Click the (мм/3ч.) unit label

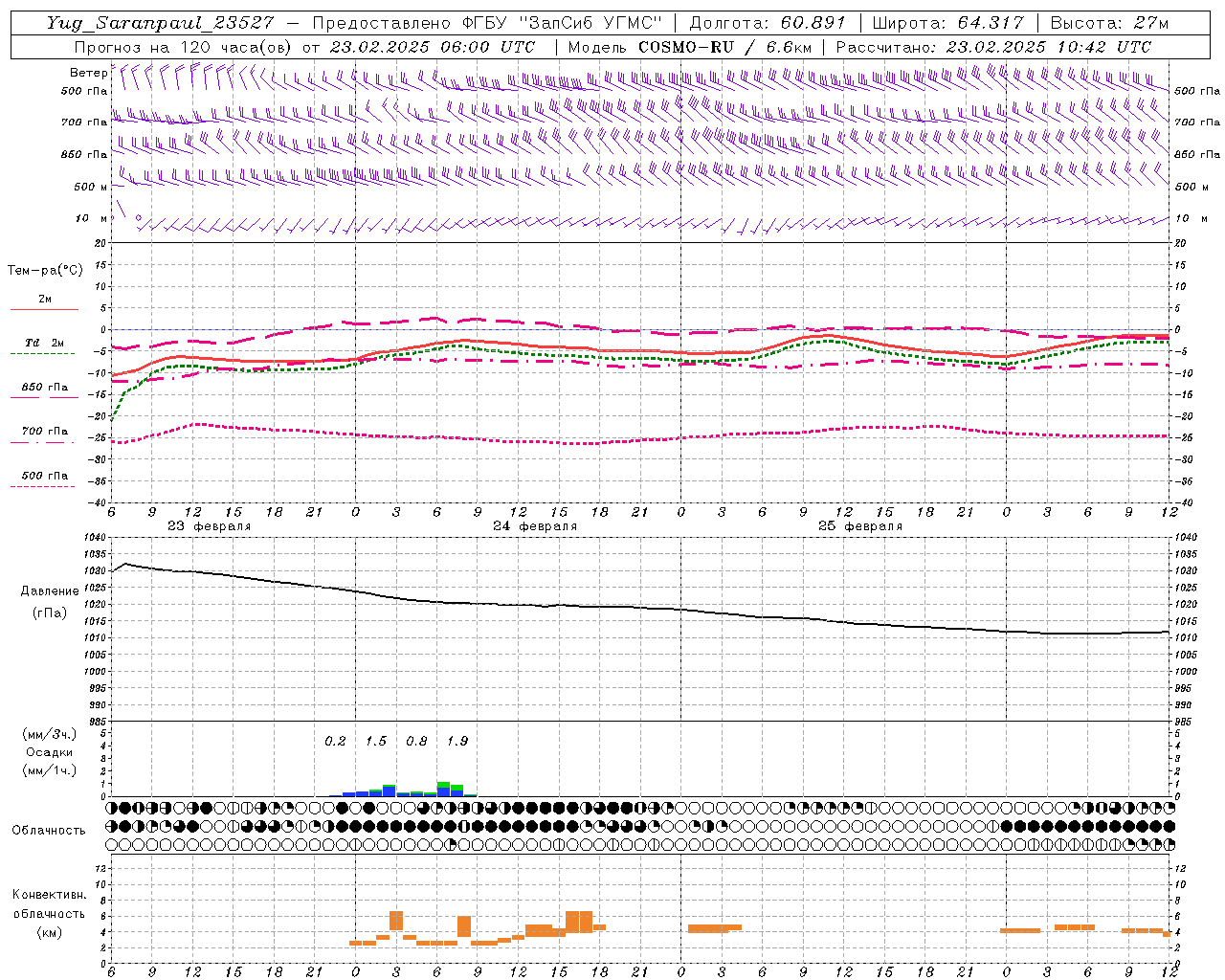pyautogui.click(x=50, y=734)
